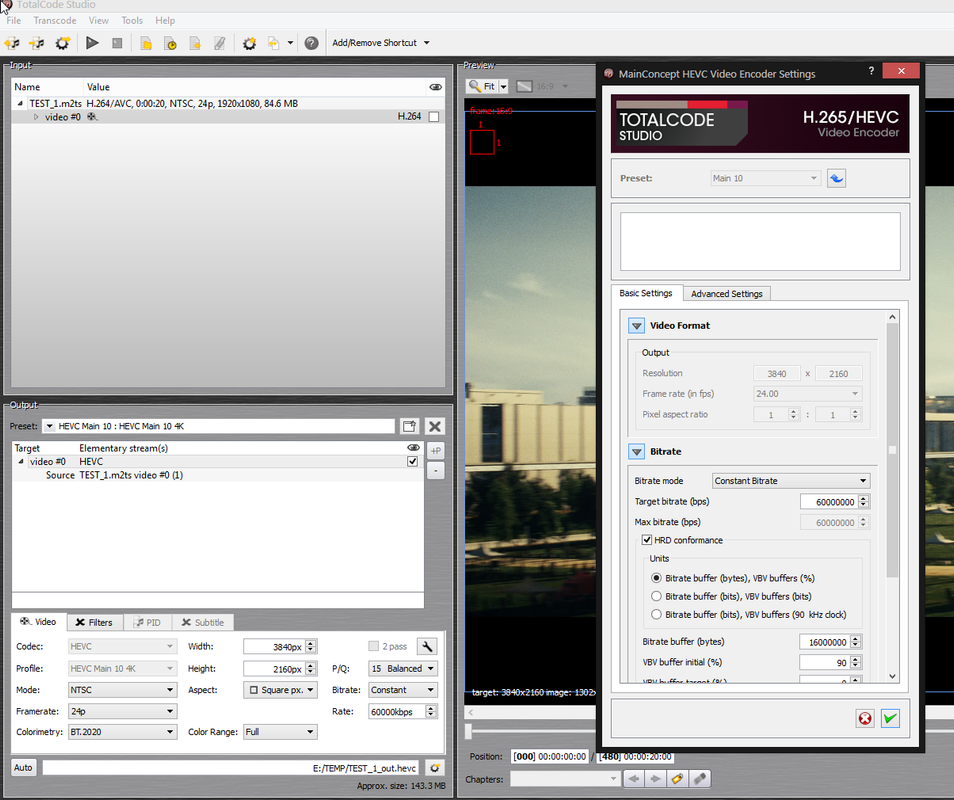Collapse the Bitrate section
The image size is (954, 800).
click(636, 451)
